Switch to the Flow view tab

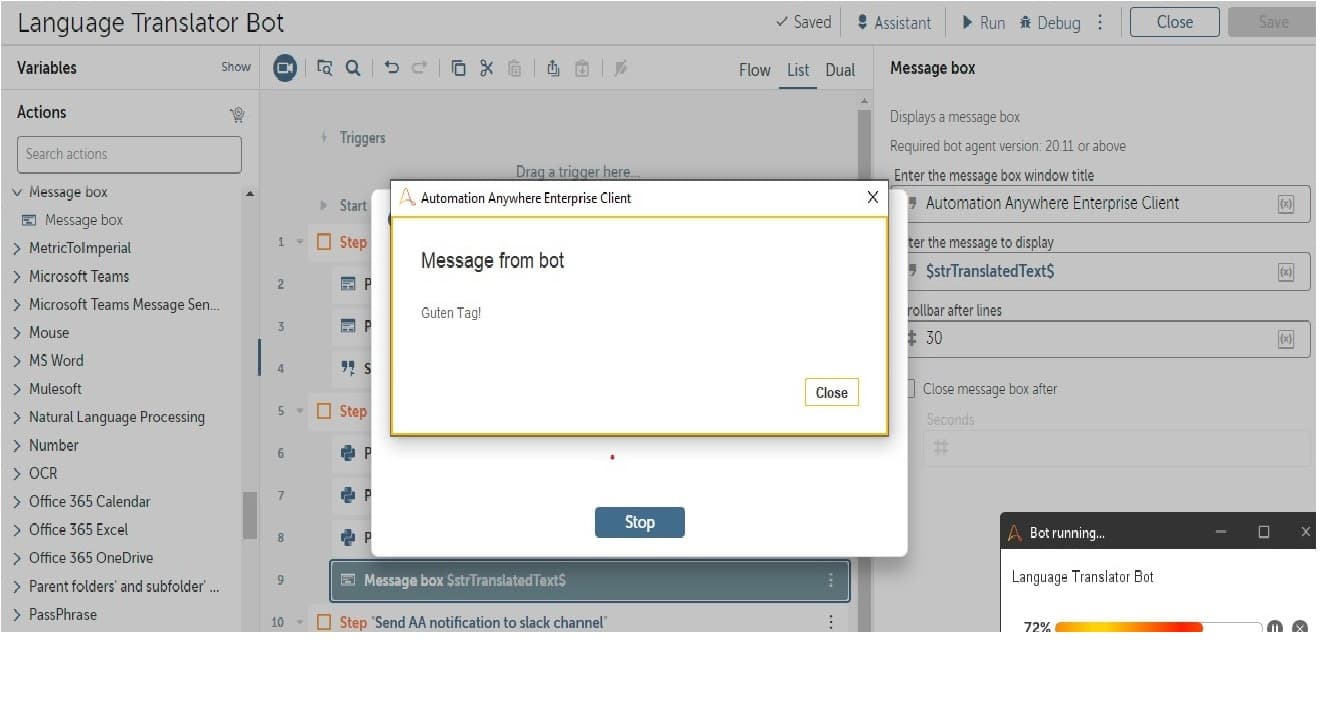tap(755, 70)
